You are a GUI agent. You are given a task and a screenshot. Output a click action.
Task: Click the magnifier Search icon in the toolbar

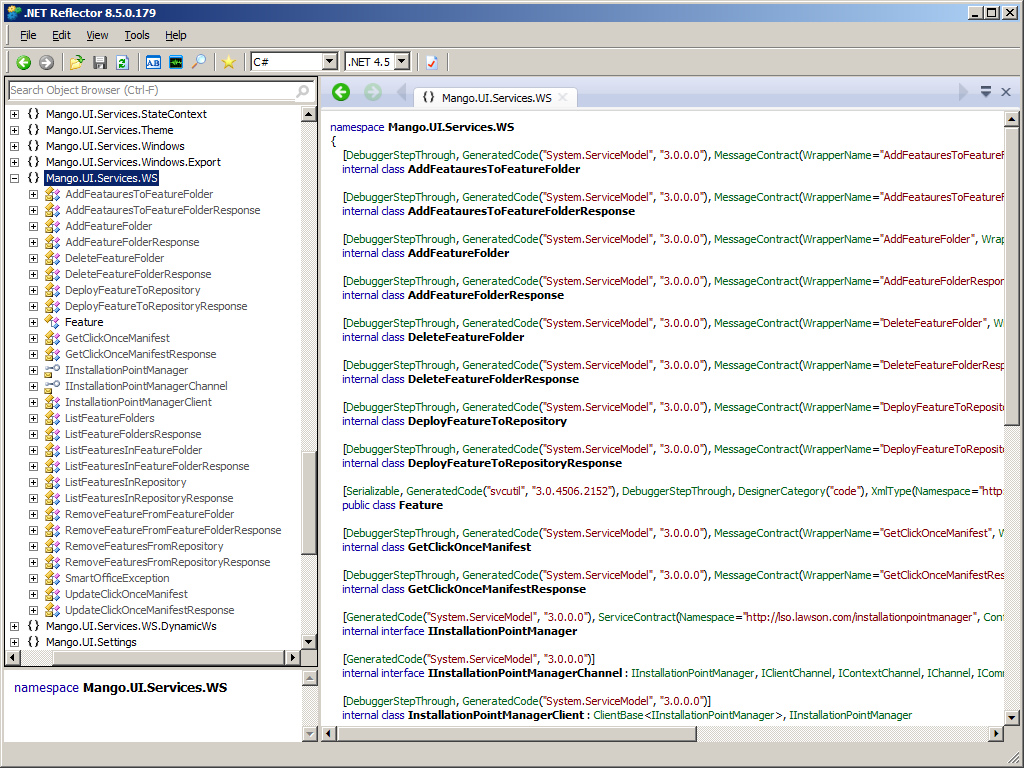(199, 62)
